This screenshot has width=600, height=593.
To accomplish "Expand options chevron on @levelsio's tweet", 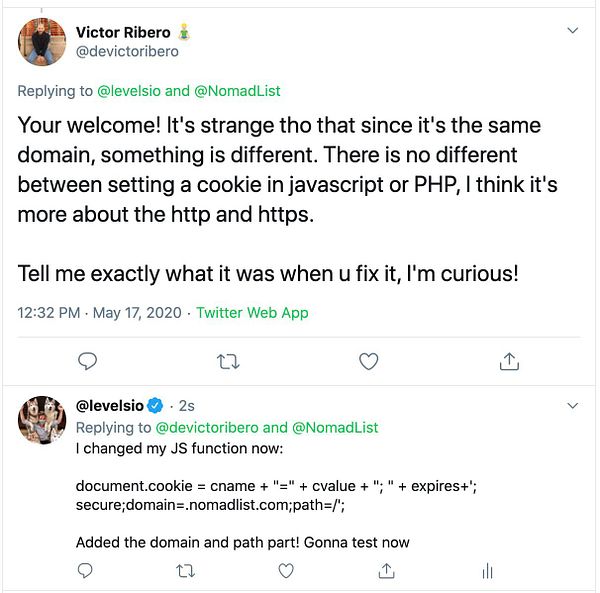I will [x=572, y=406].
